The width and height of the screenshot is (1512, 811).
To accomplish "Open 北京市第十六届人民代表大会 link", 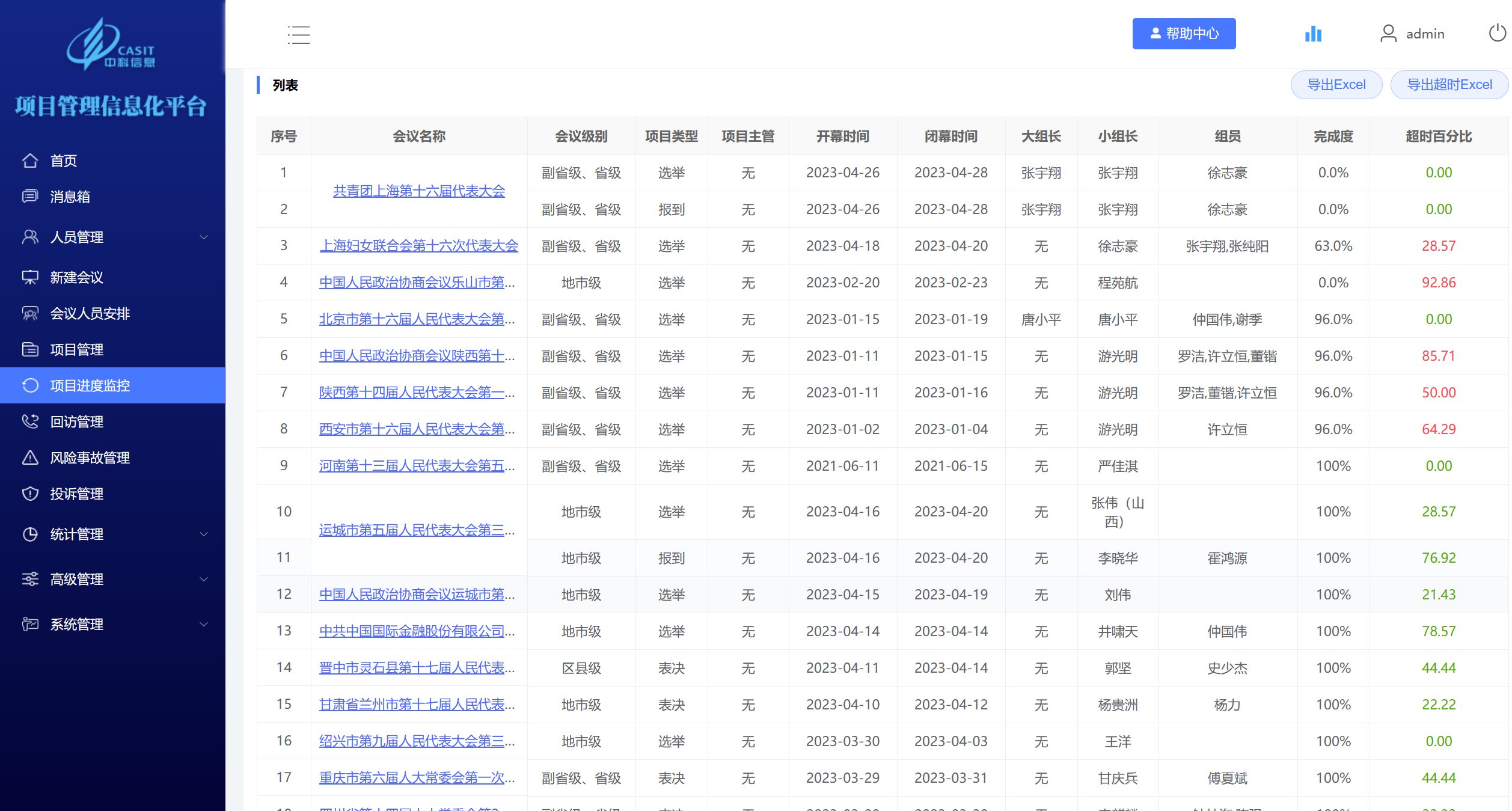I will [417, 319].
